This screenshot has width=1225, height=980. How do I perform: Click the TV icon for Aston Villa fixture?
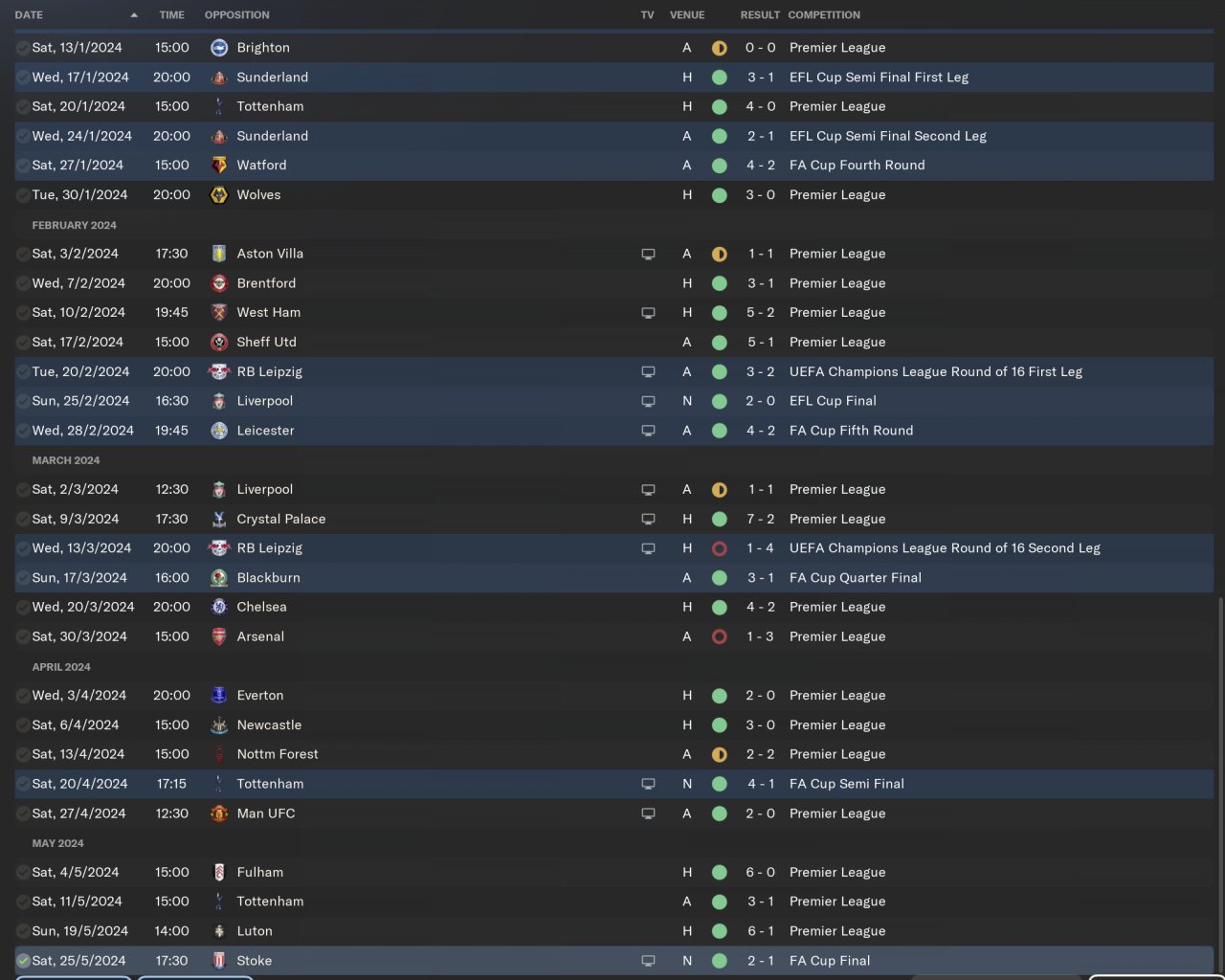pos(648,254)
